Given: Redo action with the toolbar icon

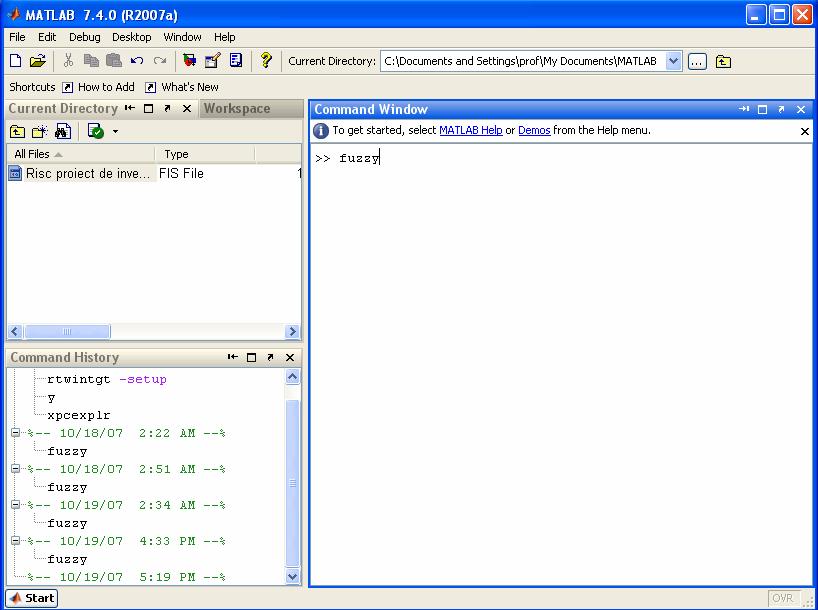Looking at the screenshot, I should pos(160,61).
